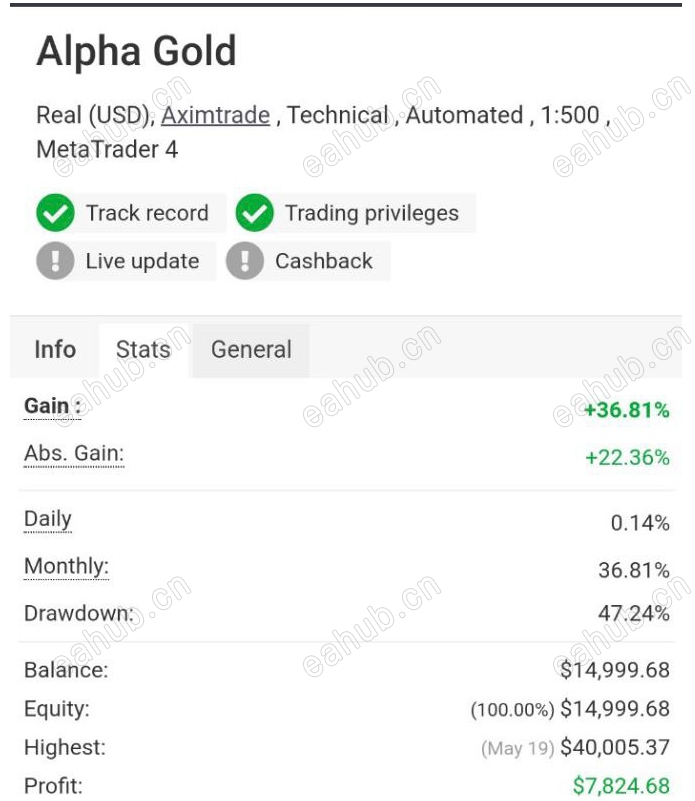Click the underlined Abs. Gain label
The width and height of the screenshot is (695, 801).
pyautogui.click(x=74, y=453)
